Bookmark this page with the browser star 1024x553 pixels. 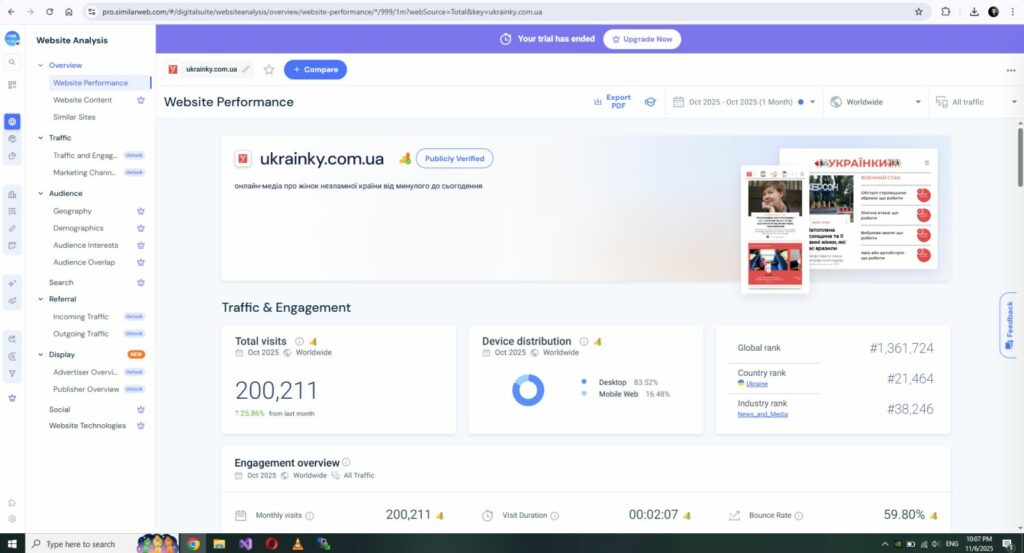[x=918, y=12]
